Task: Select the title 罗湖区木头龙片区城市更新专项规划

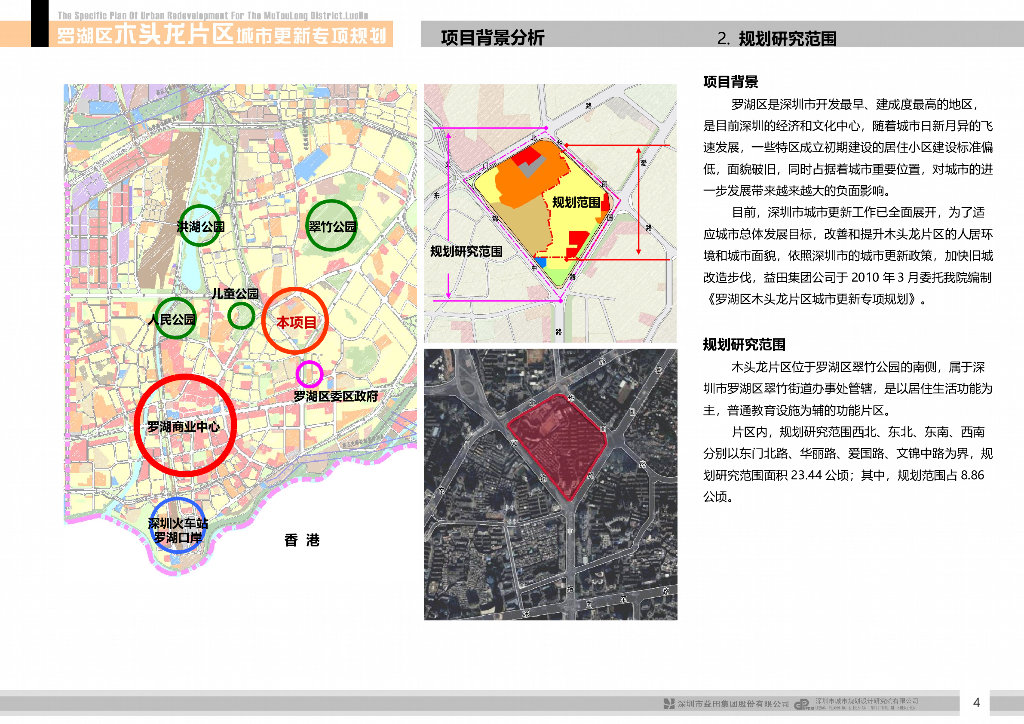Action: point(221,35)
